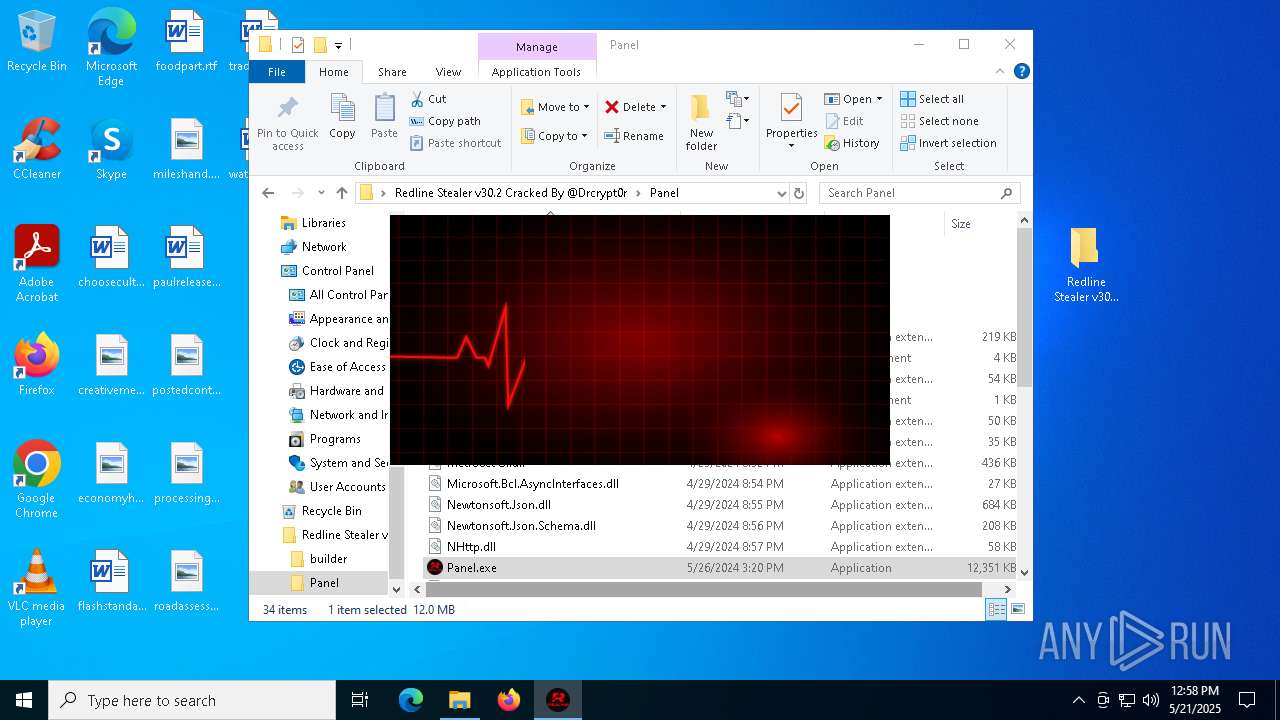Open Redline Stealer desktop folder
The image size is (1280, 720).
pos(1085,265)
